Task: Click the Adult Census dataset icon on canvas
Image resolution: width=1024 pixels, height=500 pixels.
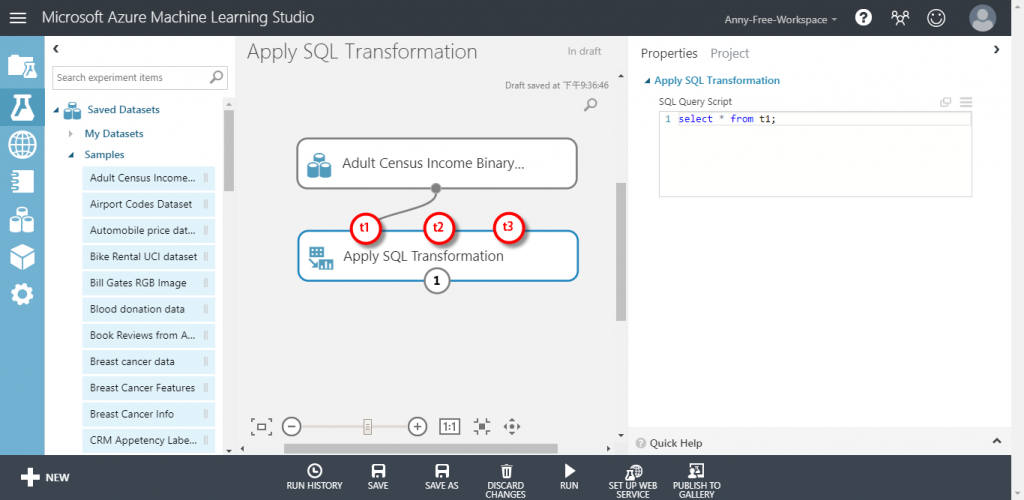Action: (320, 164)
